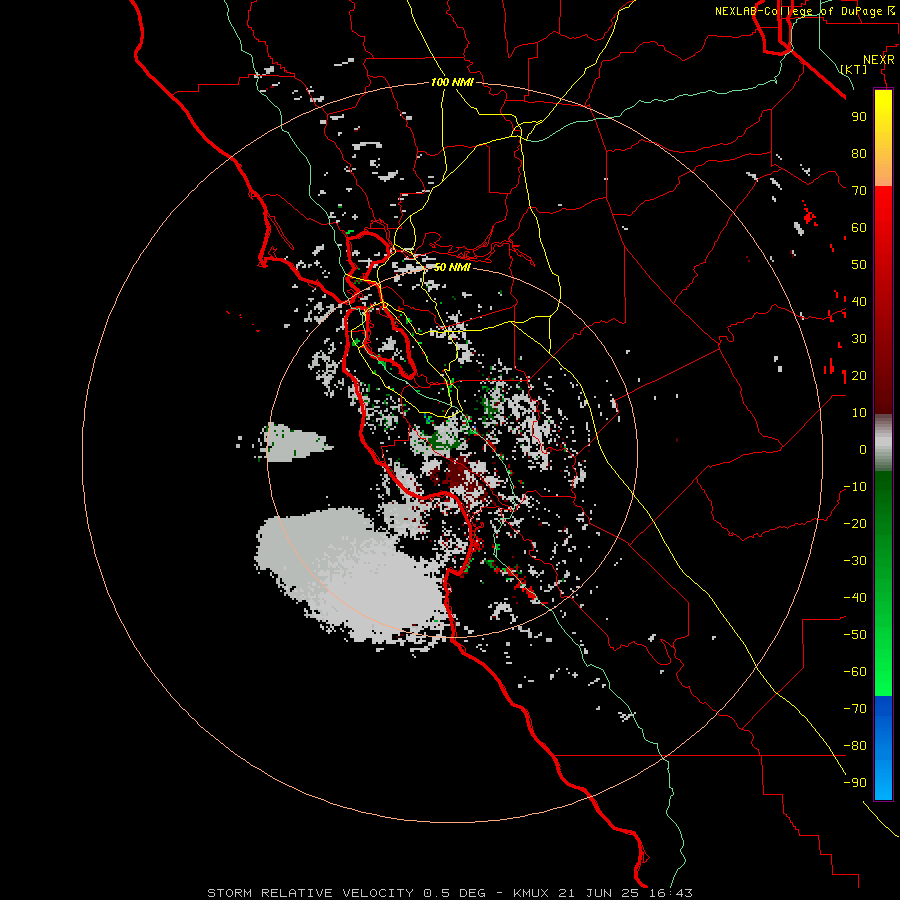Click the NEXR label at top right
900x900 pixels.
tap(879, 60)
